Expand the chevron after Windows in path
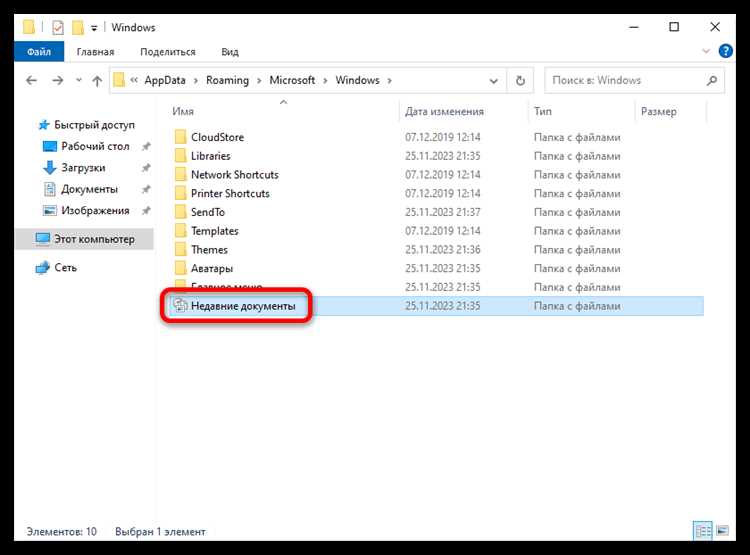The width and height of the screenshot is (750, 555). tap(389, 80)
